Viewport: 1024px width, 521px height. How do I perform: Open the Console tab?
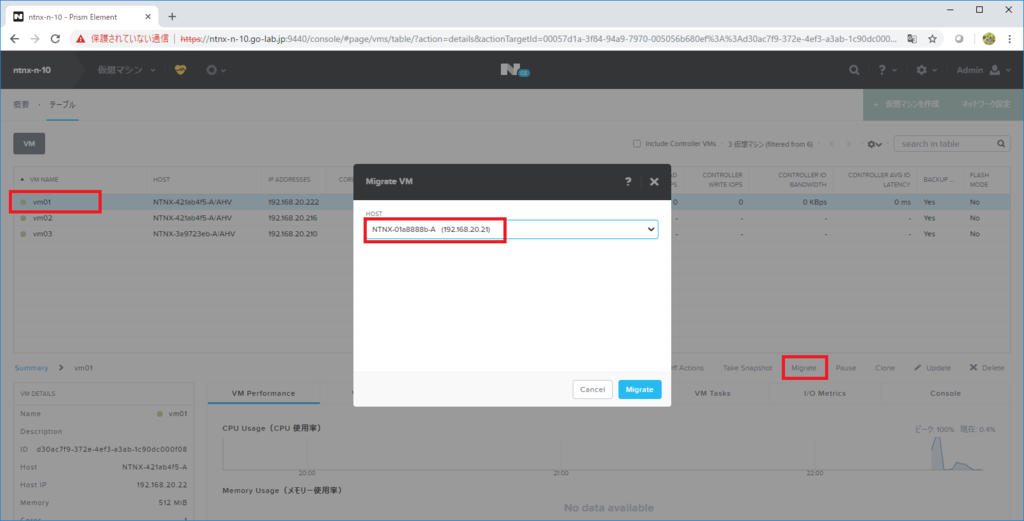click(x=946, y=394)
